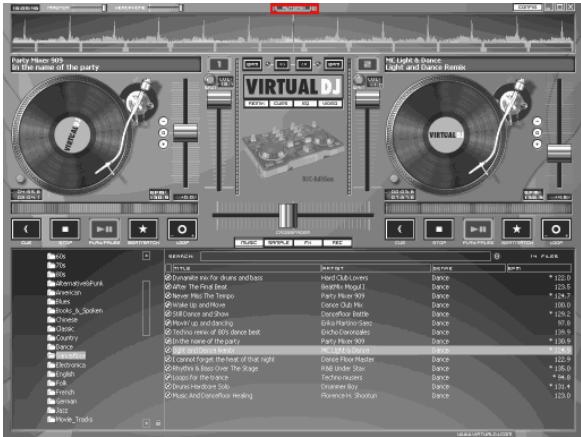Click the left turntable vinyl platter

(72, 135)
